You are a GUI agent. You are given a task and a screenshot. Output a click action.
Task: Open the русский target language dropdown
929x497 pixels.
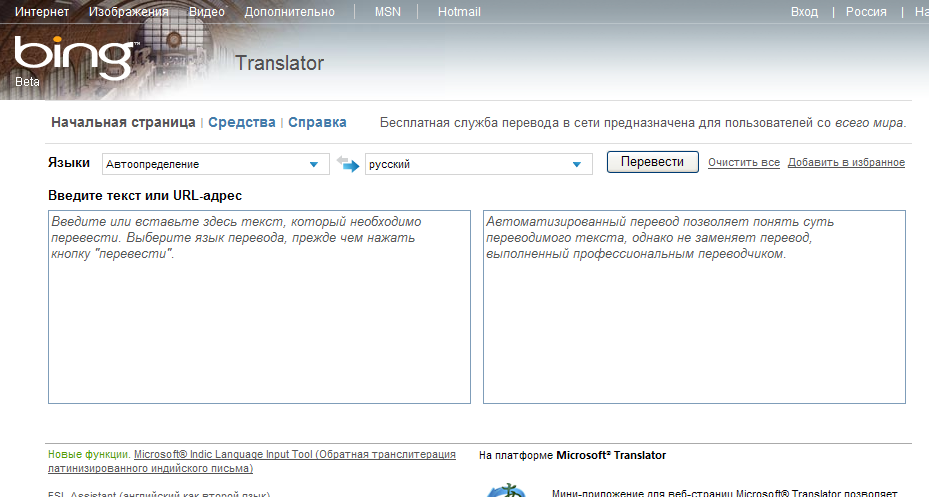point(479,164)
